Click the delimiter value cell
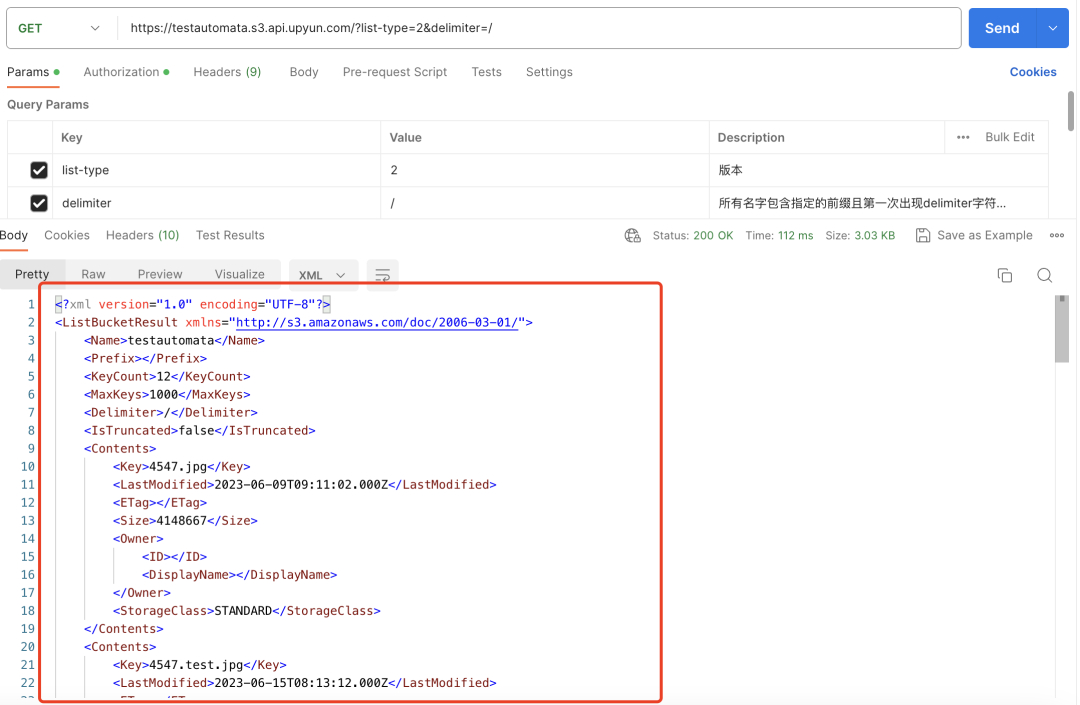This screenshot has width=1080, height=705. [545, 203]
